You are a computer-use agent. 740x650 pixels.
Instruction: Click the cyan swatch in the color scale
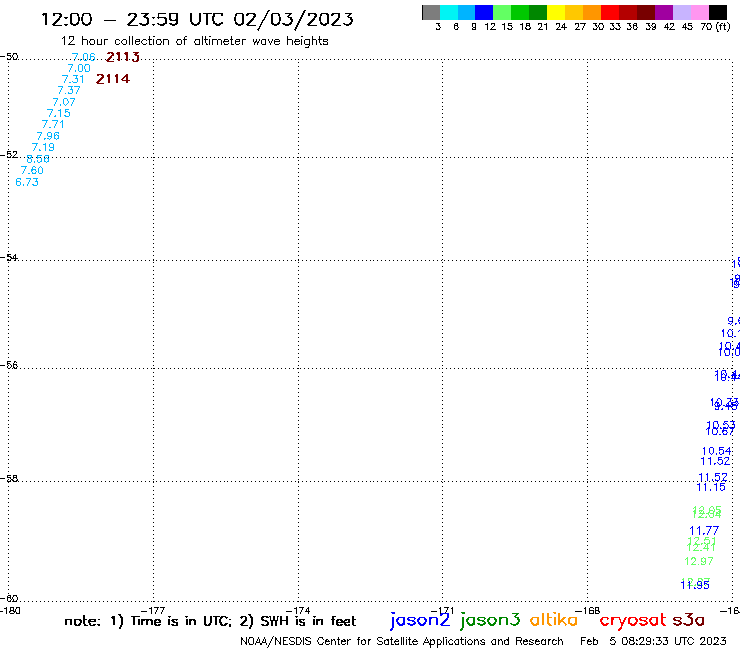tap(449, 12)
